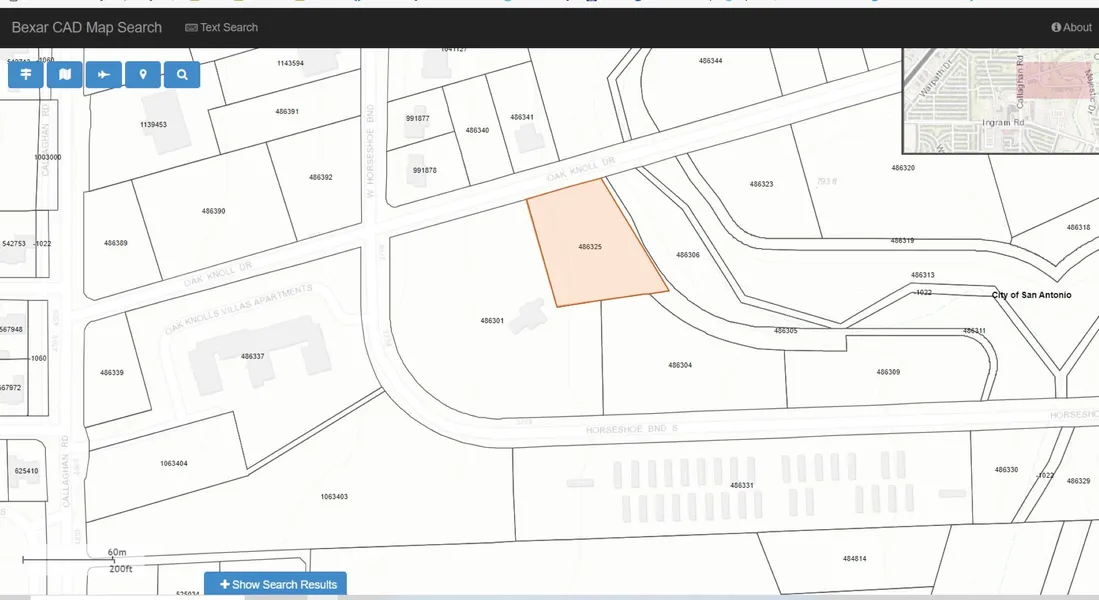This screenshot has width=1099, height=600.
Task: Click the plus icon on Show Search Results
Action: click(x=224, y=585)
